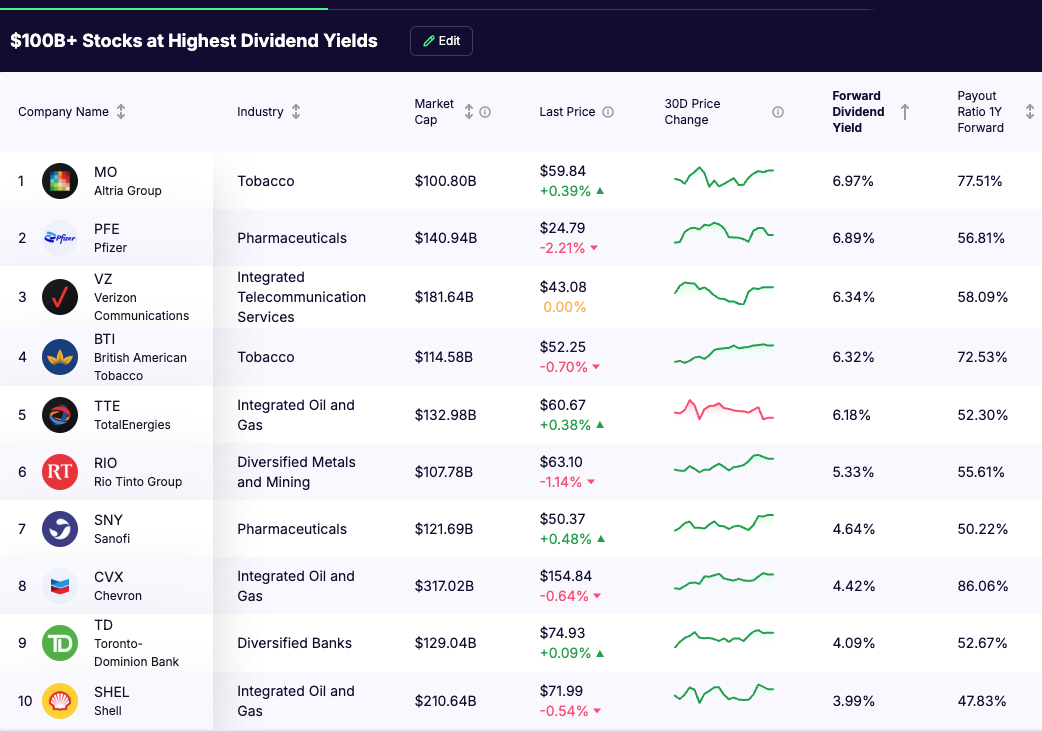Viewport: 1042px width, 731px height.
Task: Click the 3.99% dividend yield value
Action: (853, 701)
